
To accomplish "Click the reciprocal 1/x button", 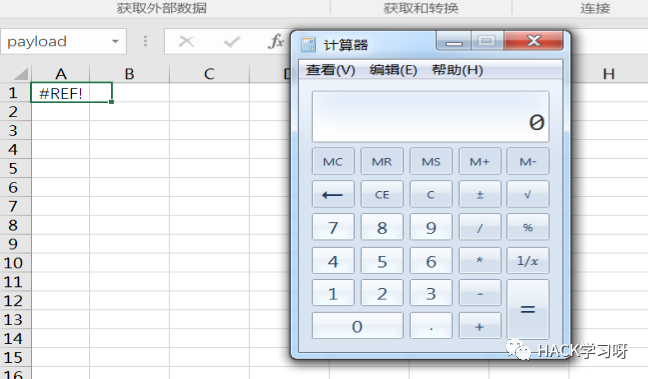I will (528, 261).
